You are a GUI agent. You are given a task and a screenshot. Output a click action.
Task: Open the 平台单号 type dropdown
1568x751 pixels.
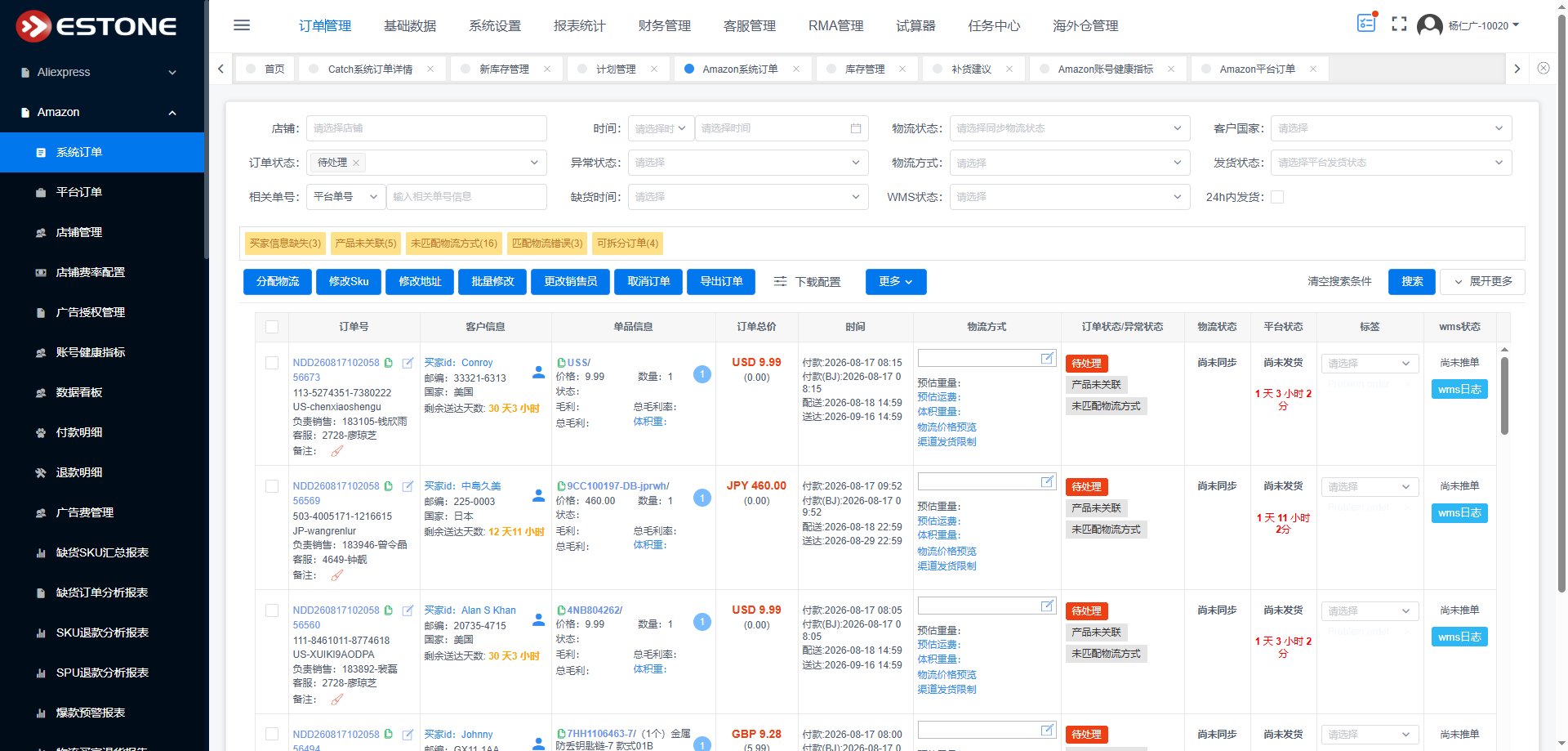tap(345, 197)
